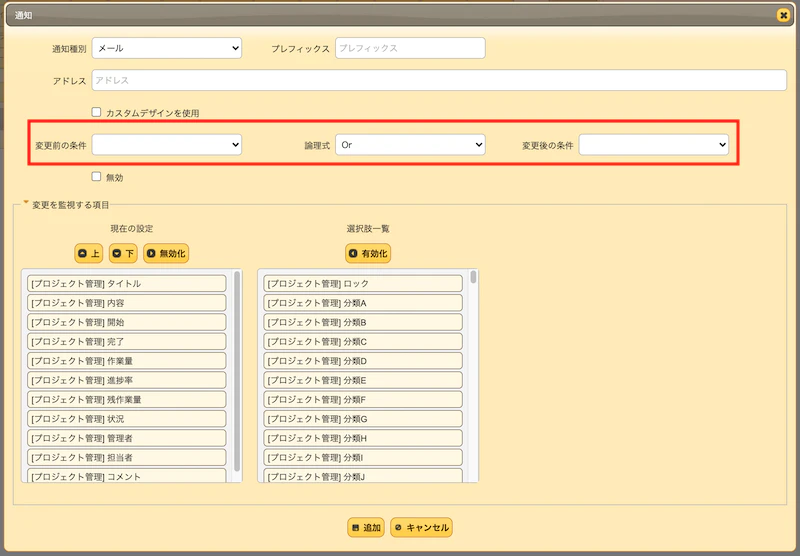The width and height of the screenshot is (800, 556).
Task: Focus the アドレス input field
Action: (439, 80)
